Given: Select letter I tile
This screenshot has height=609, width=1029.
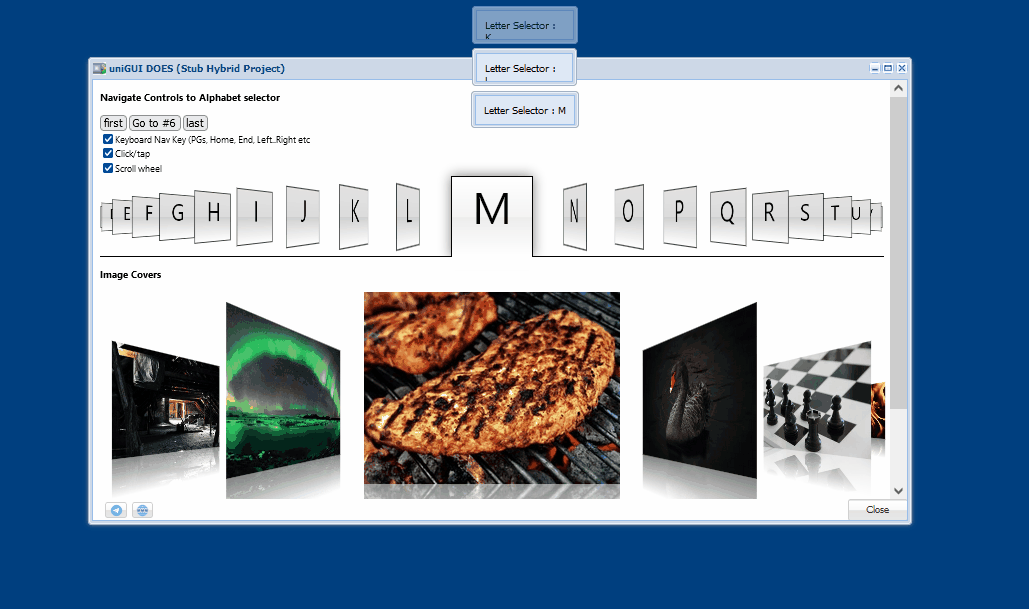Looking at the screenshot, I should click(x=255, y=215).
